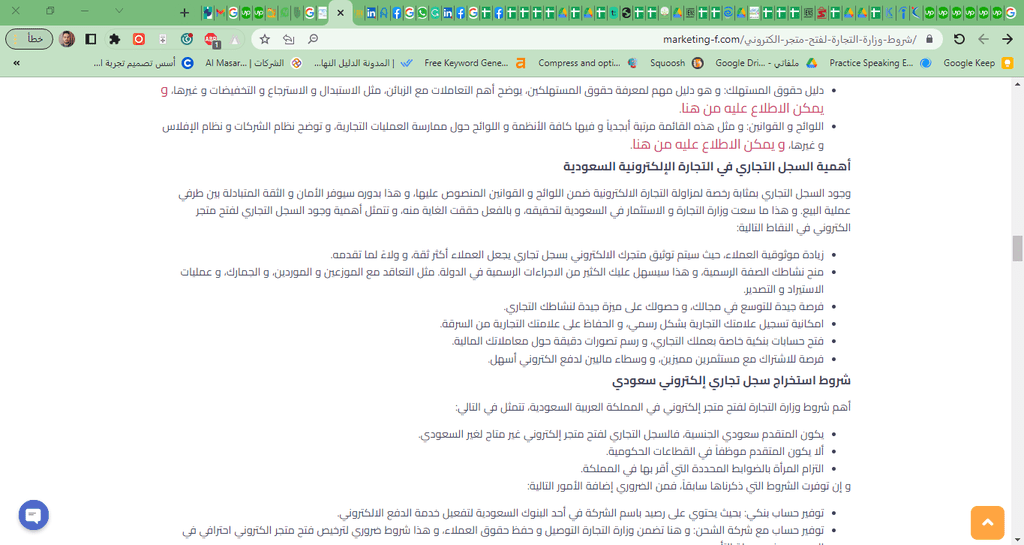Switch to the Gmail tab

point(220,12)
